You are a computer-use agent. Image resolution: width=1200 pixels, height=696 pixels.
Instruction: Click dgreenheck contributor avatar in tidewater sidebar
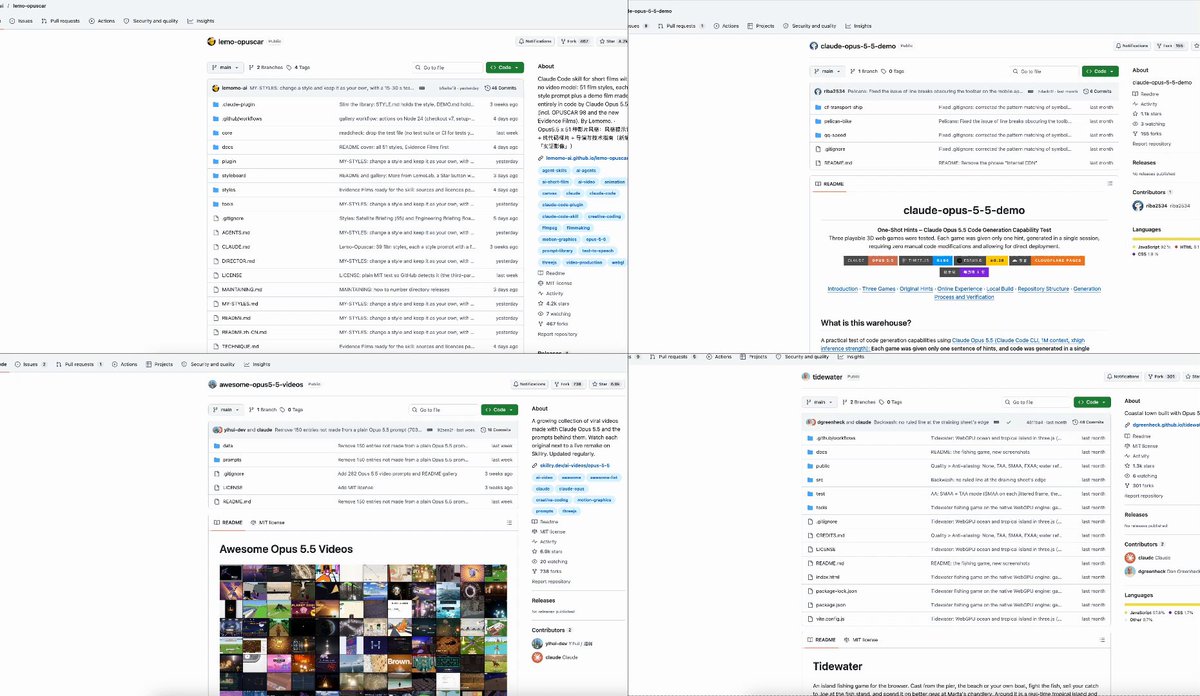pos(1131,570)
